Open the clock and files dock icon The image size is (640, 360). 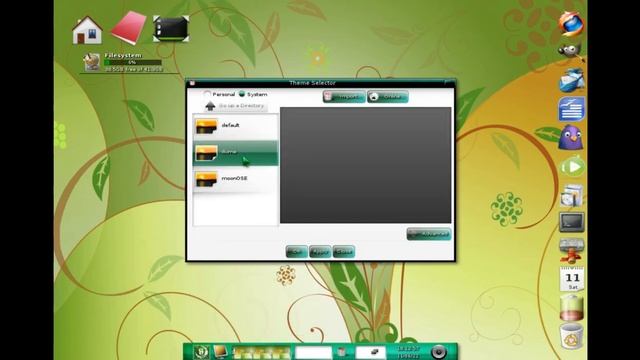click(571, 195)
